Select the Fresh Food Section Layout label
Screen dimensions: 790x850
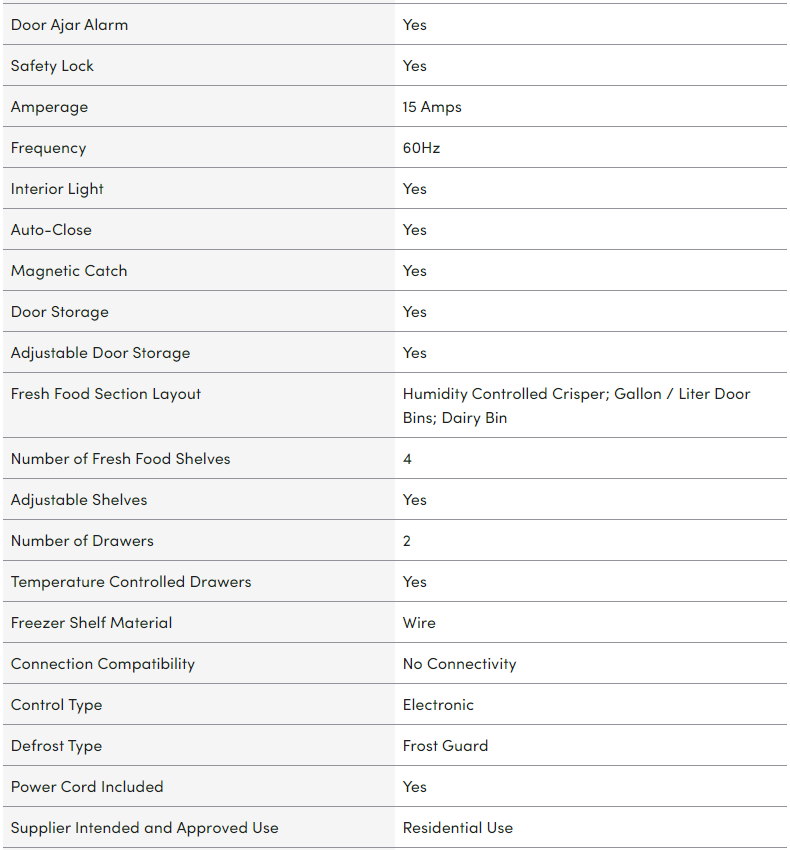tap(106, 394)
